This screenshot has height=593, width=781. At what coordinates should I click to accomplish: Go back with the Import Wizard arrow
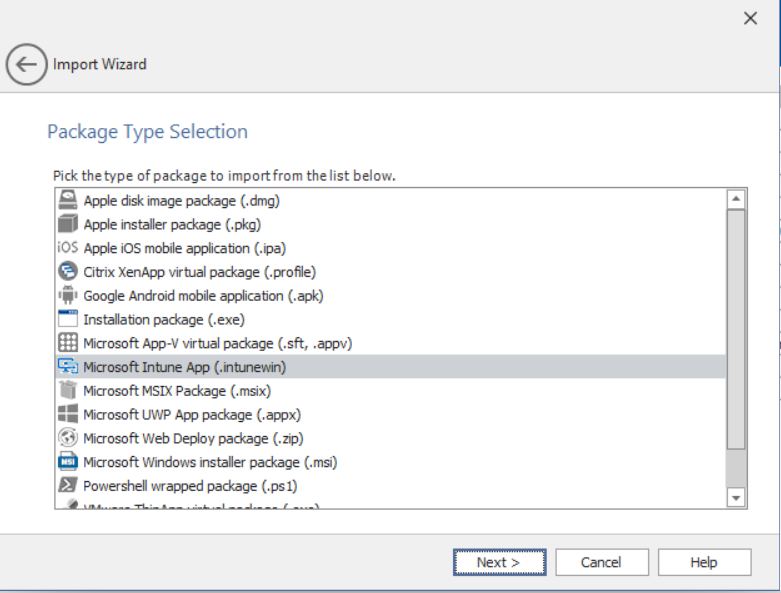click(26, 64)
